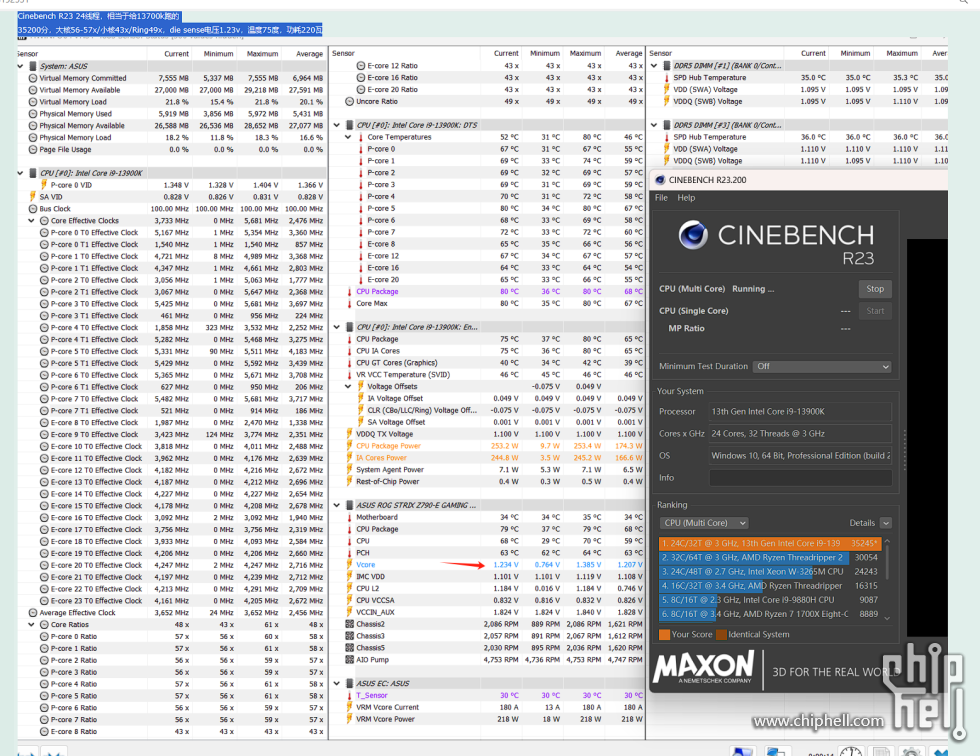Select the Intel Core i9-9880H ranking entry
The height and width of the screenshot is (756, 980).
point(770,600)
